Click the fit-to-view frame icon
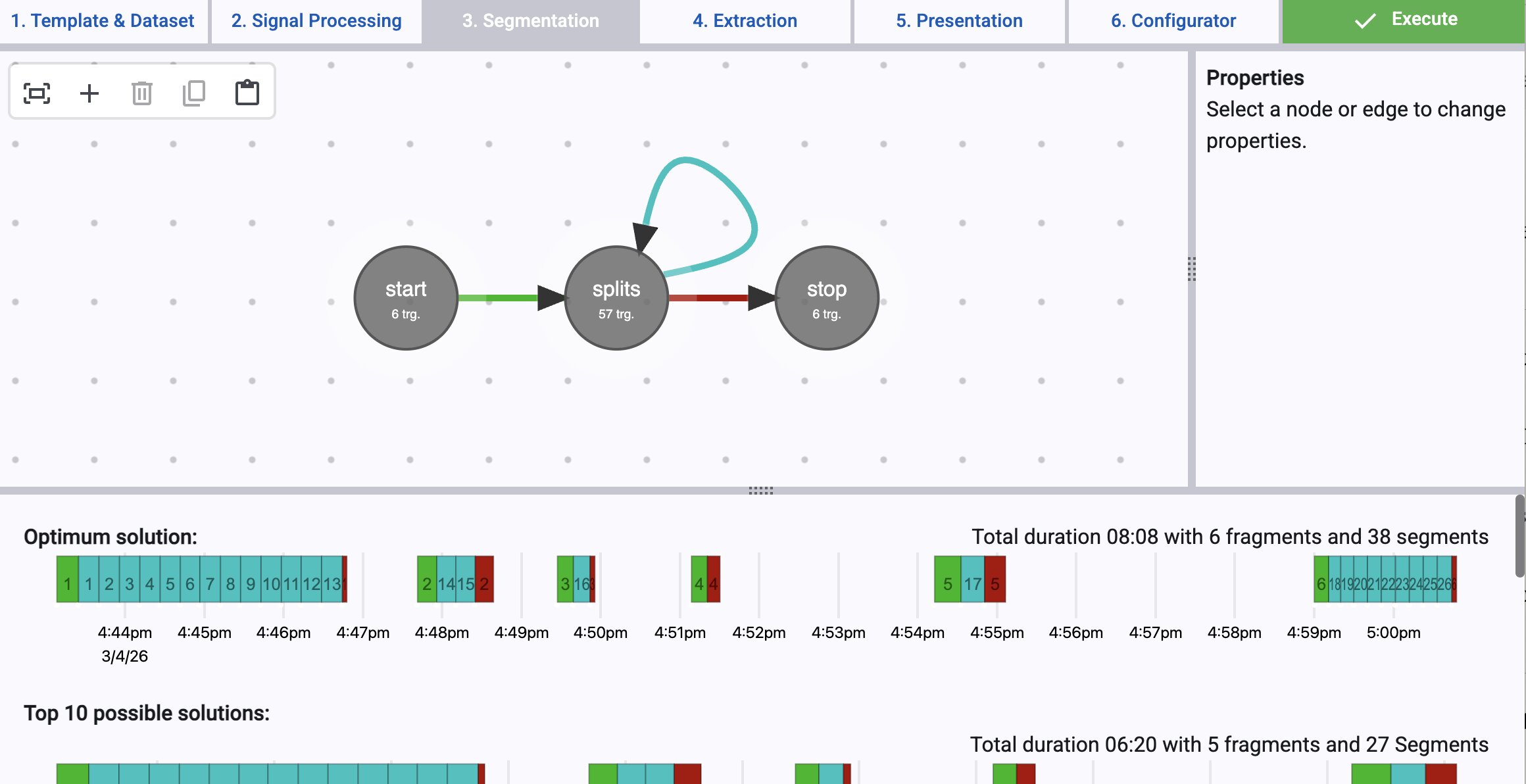 pyautogui.click(x=37, y=93)
